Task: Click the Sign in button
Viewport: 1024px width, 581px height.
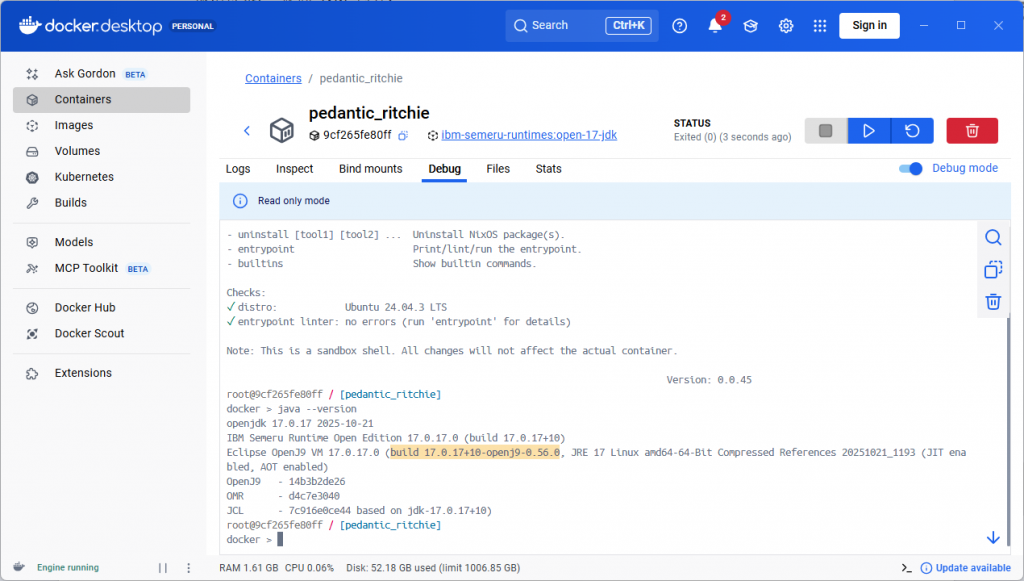Action: pos(869,26)
